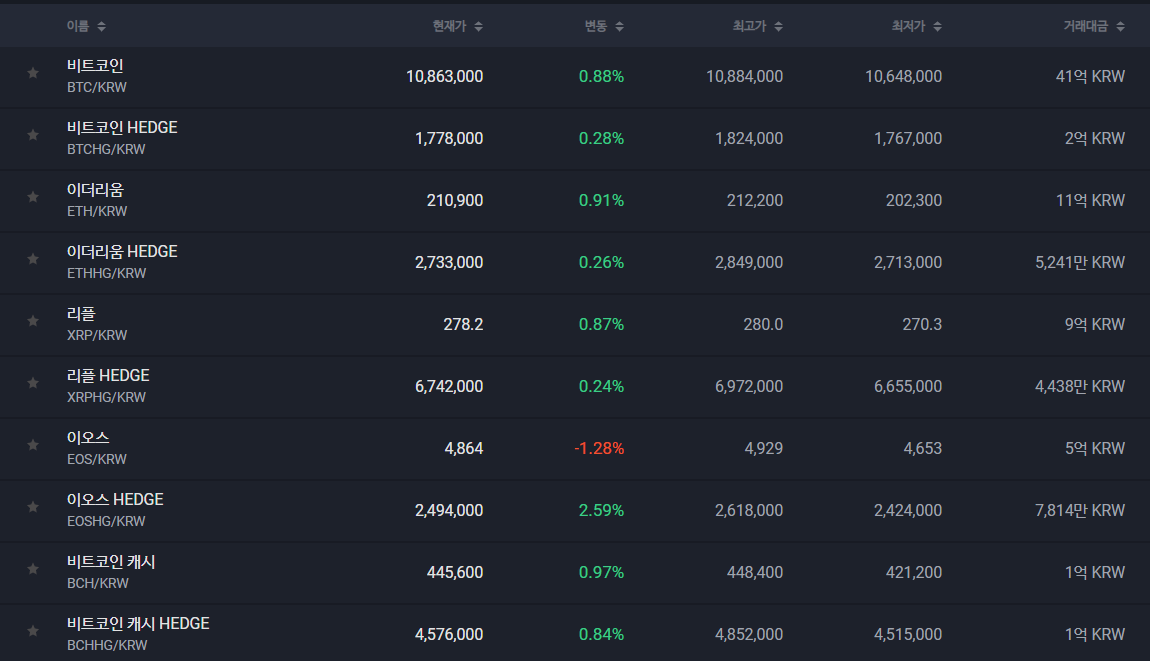
Task: Click trade volume 7,814만 KRW
Action: pos(1080,511)
